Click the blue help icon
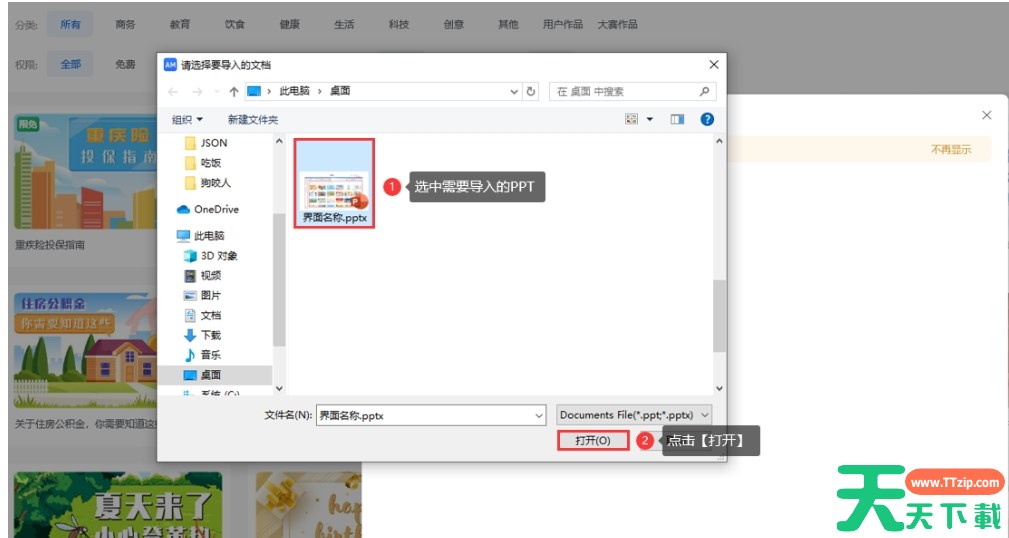1009x538 pixels. click(707, 119)
